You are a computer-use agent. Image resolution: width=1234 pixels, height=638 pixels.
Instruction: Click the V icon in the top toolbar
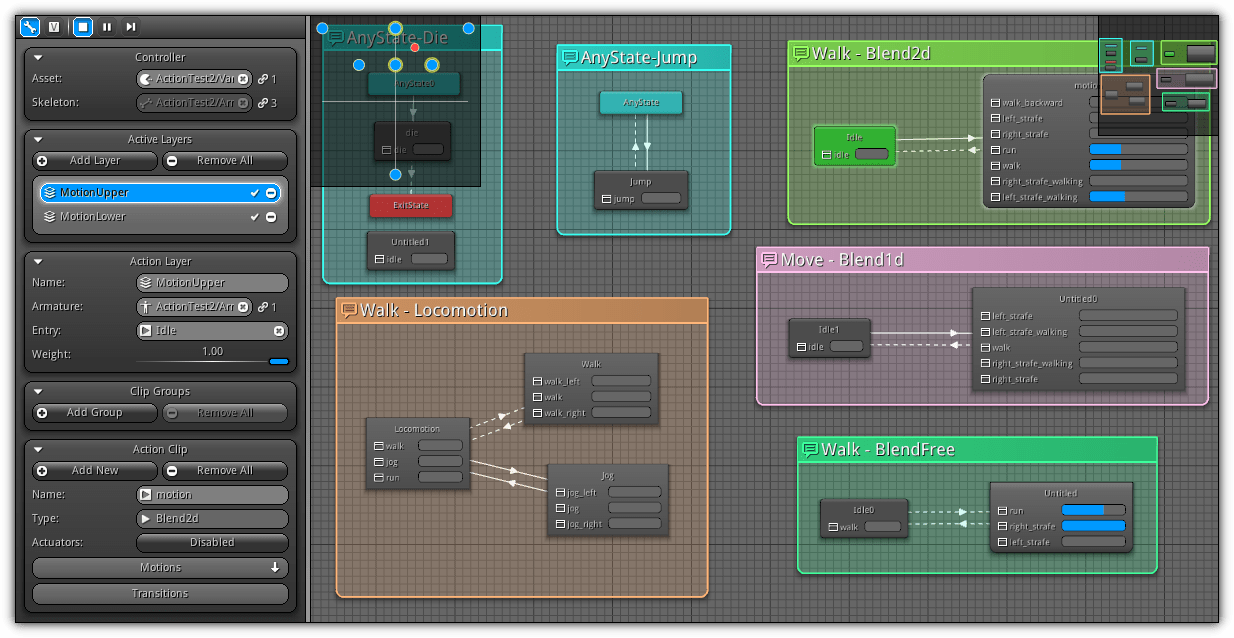click(52, 27)
